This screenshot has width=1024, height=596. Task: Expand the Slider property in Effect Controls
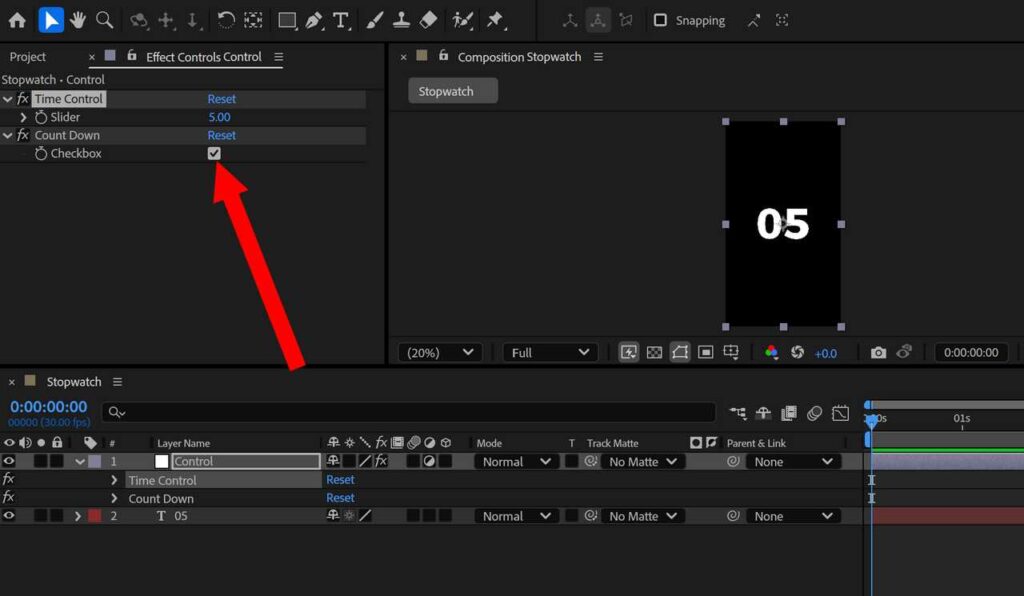tap(24, 117)
